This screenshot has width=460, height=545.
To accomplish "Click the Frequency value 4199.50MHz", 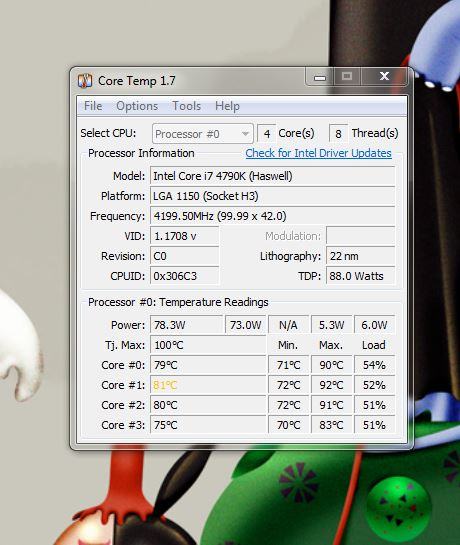I will (x=273, y=216).
